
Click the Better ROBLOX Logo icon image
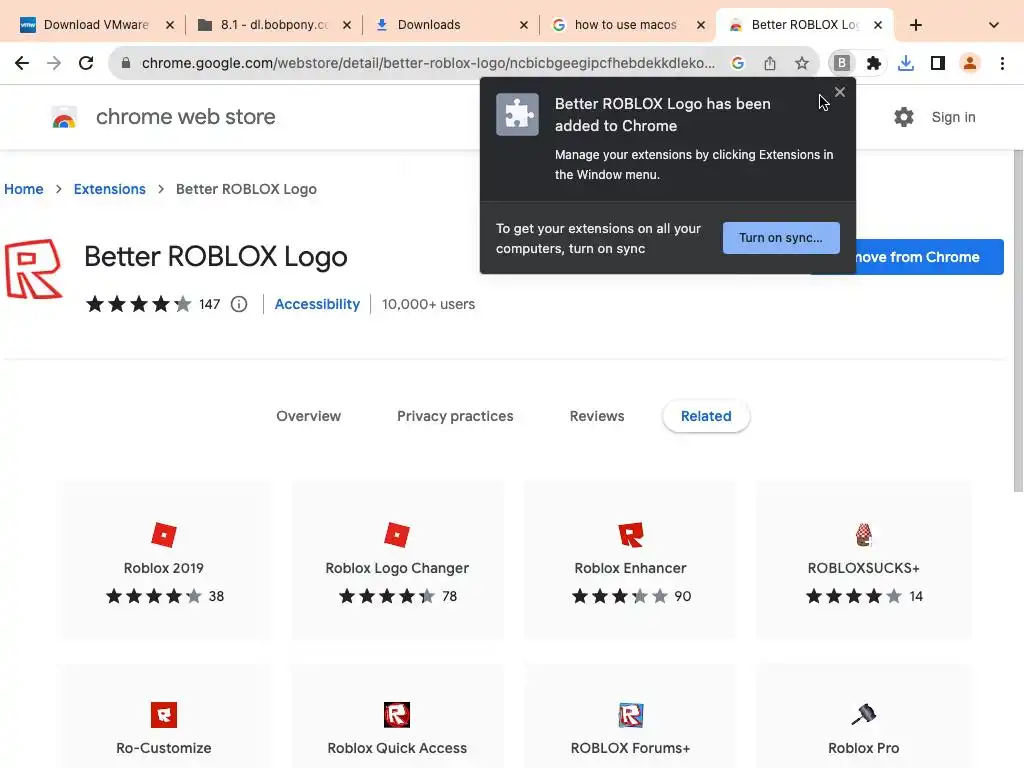click(33, 268)
